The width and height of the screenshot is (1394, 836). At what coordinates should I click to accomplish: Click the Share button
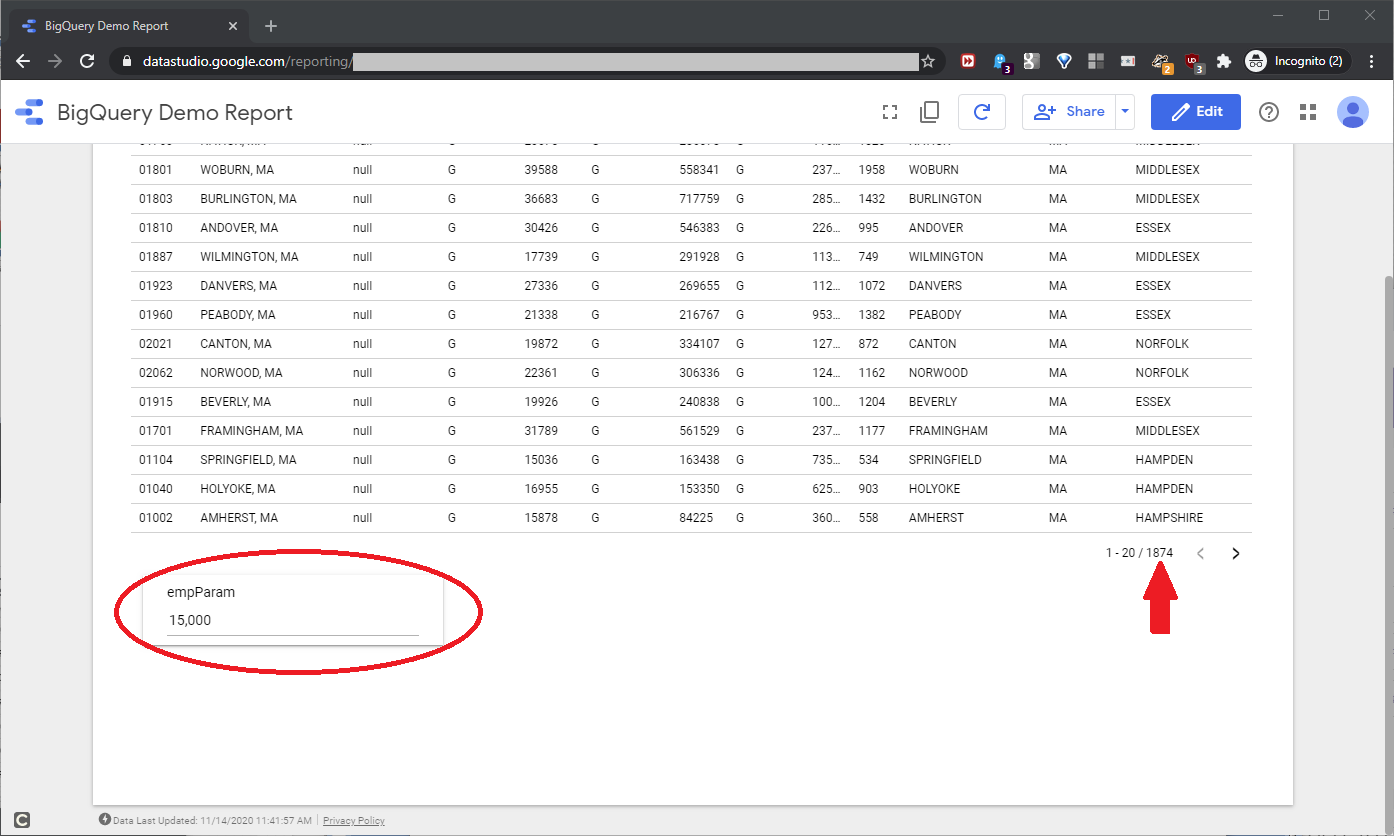point(1069,112)
